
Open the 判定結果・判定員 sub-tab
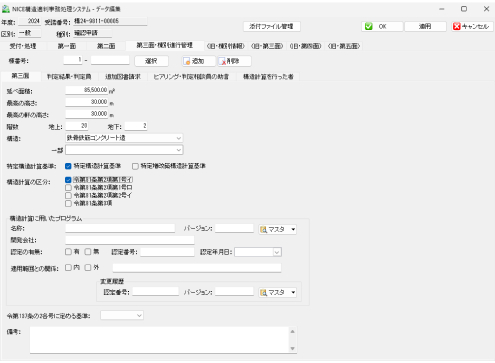tap(69, 77)
